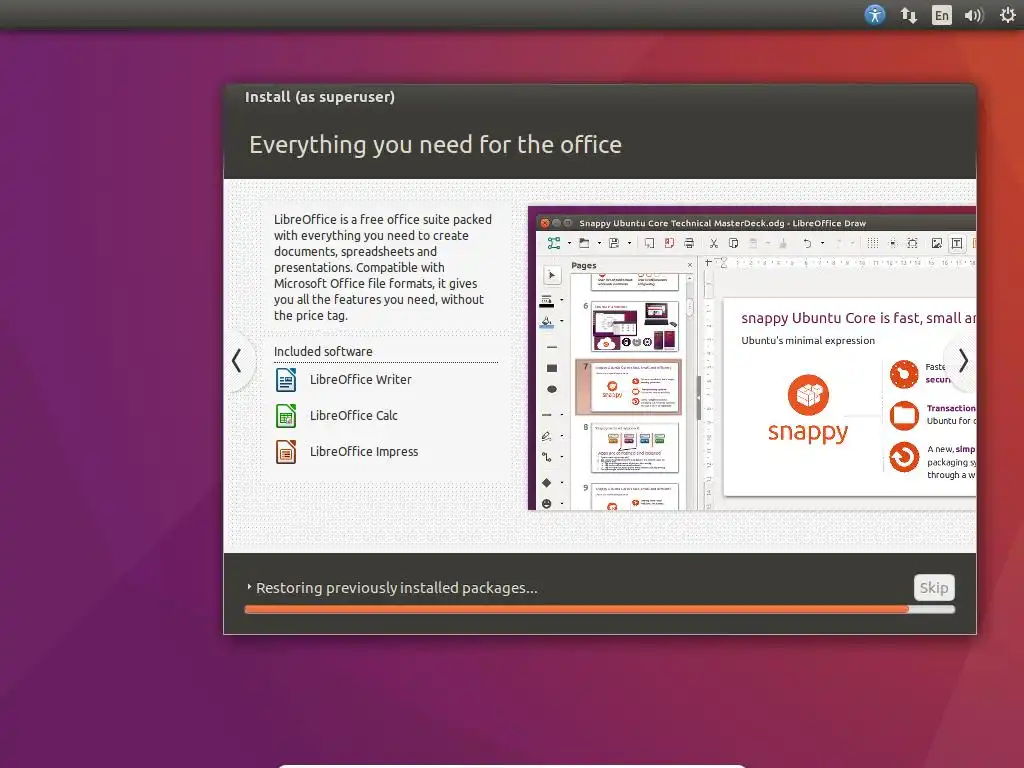Viewport: 1024px width, 768px height.
Task: Select the Ellipse tool in Draw sidebar
Action: pos(552,389)
